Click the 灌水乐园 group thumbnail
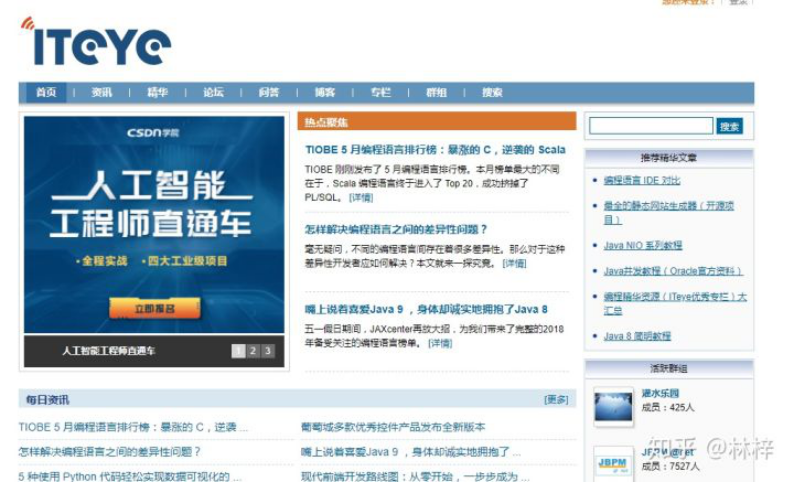 coord(613,407)
